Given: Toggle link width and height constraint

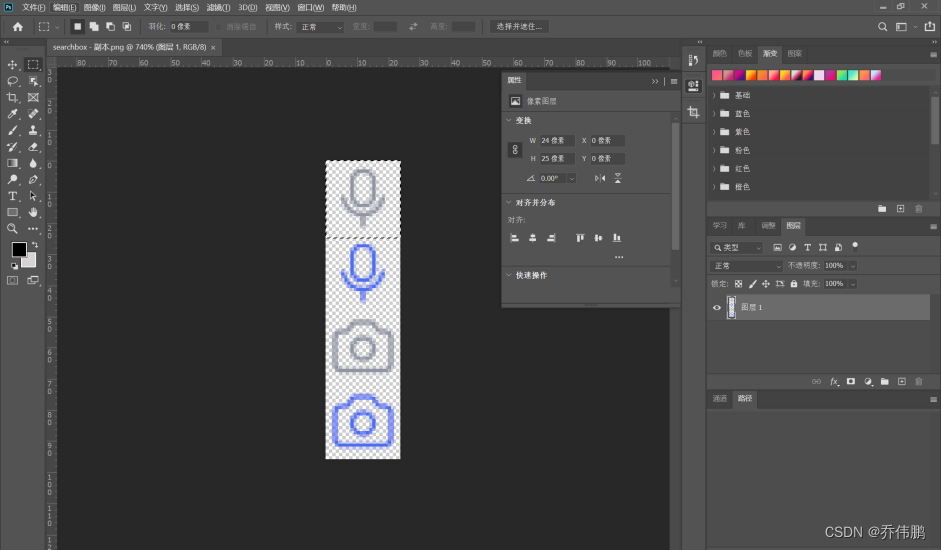Looking at the screenshot, I should click(515, 150).
